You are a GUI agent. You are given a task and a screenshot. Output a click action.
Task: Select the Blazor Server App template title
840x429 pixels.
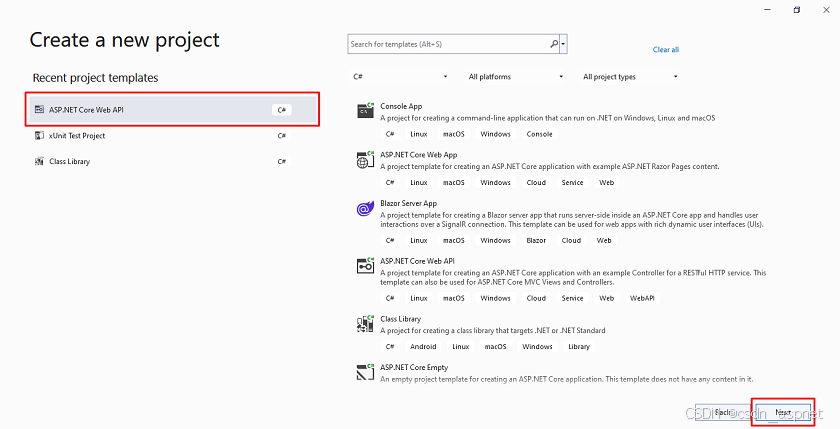[408, 204]
